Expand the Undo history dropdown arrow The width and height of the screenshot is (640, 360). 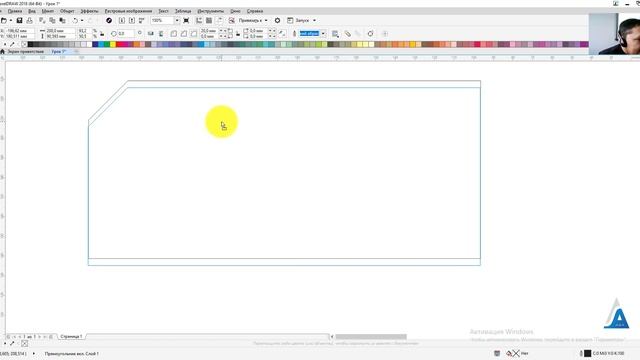[82, 20]
